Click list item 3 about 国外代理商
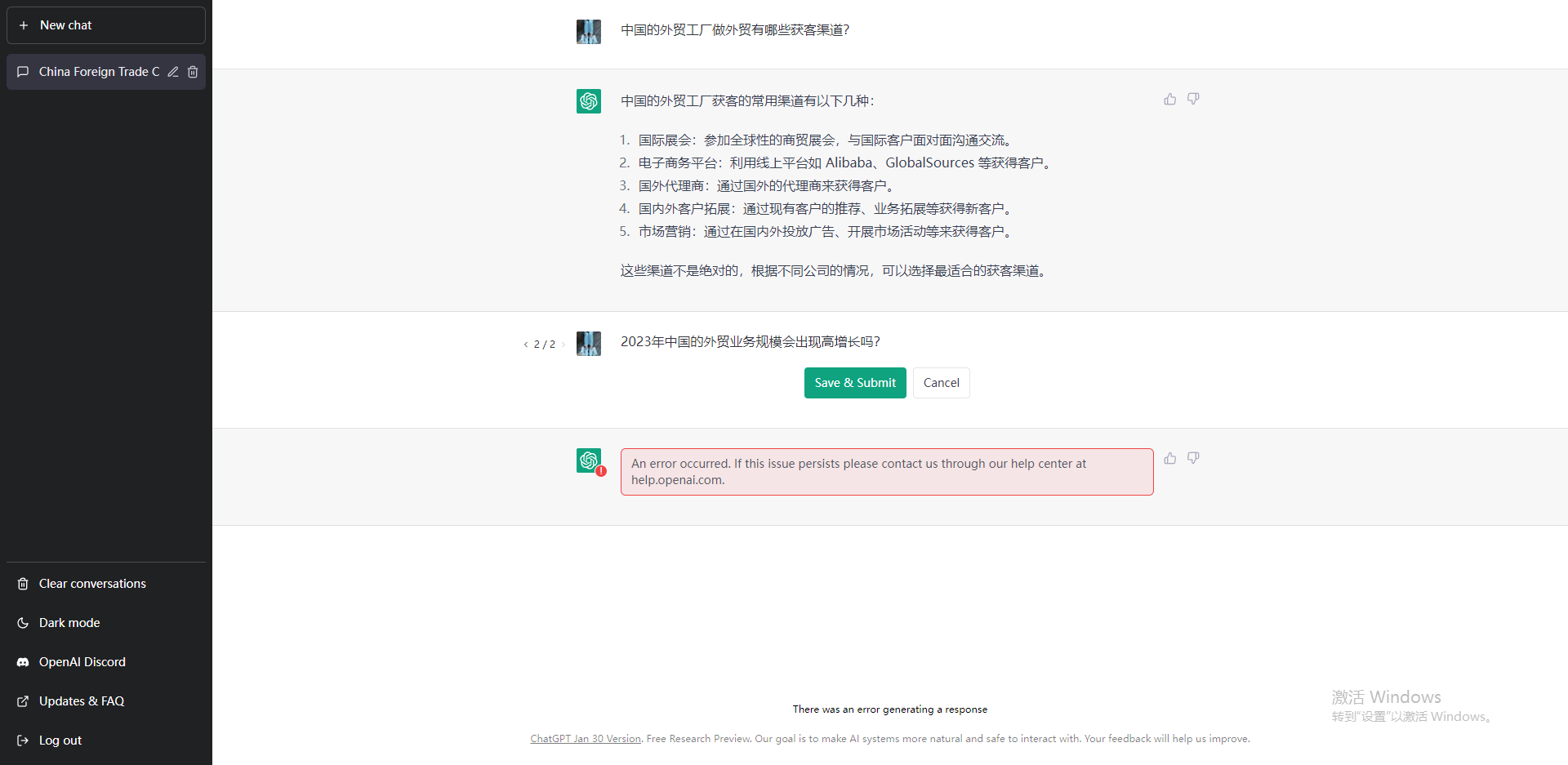 pos(766,186)
